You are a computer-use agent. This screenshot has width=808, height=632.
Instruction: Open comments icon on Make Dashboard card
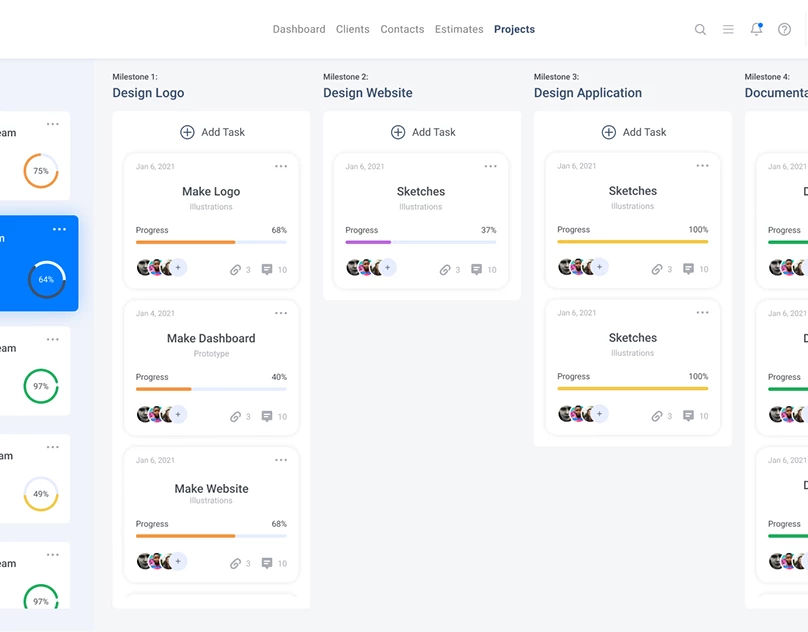(x=267, y=416)
